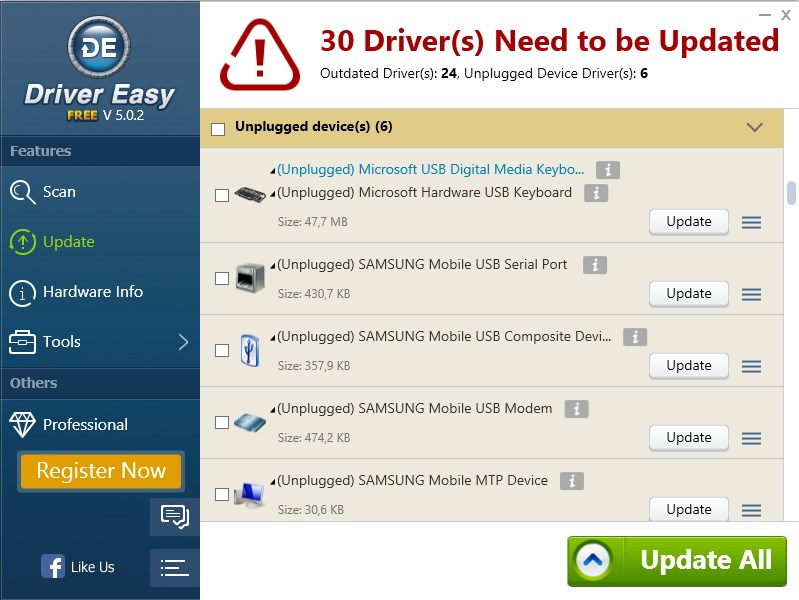Click the Register Now button
The height and width of the screenshot is (600, 799).
(101, 471)
